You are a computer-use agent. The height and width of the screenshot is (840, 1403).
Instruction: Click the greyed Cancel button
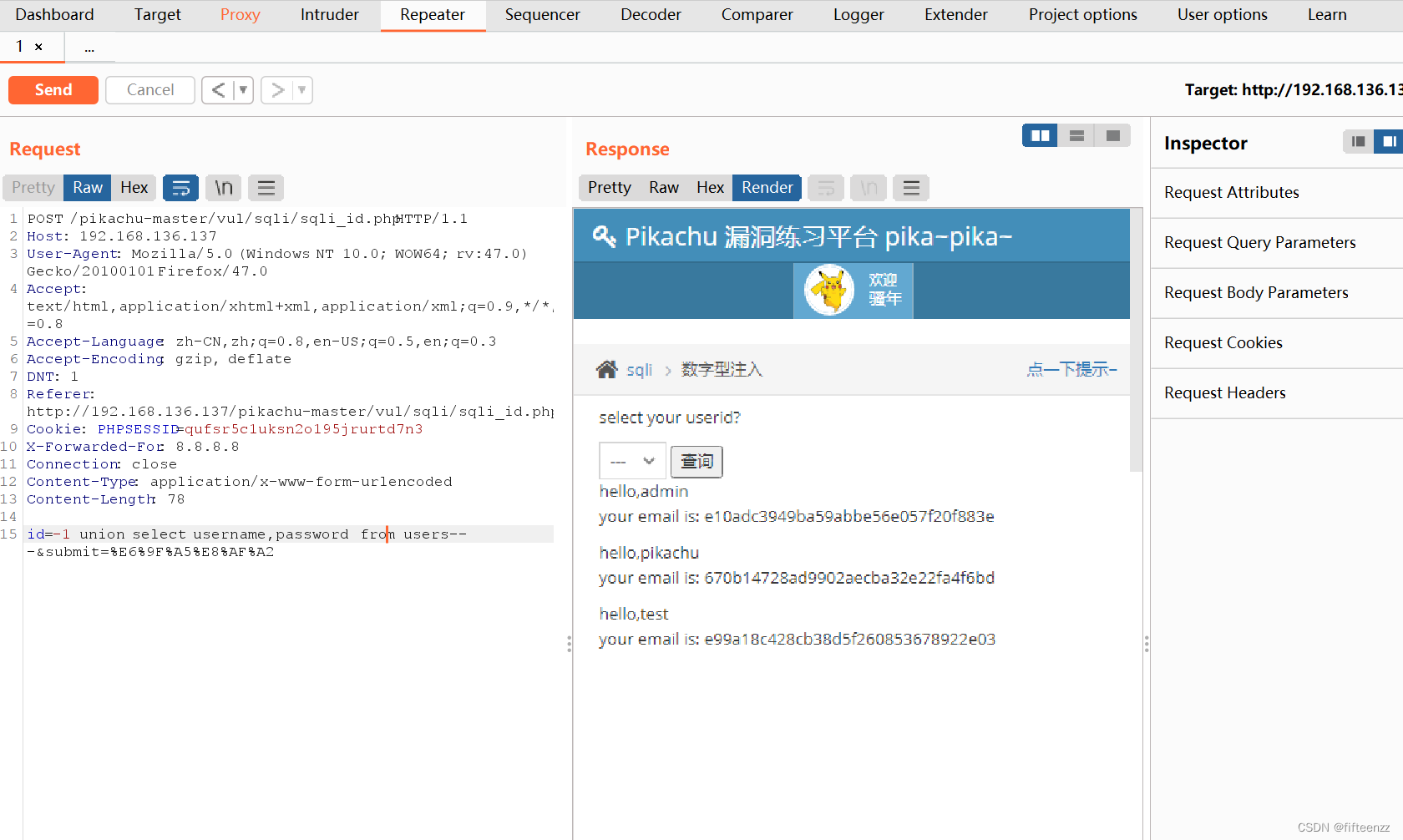point(150,89)
